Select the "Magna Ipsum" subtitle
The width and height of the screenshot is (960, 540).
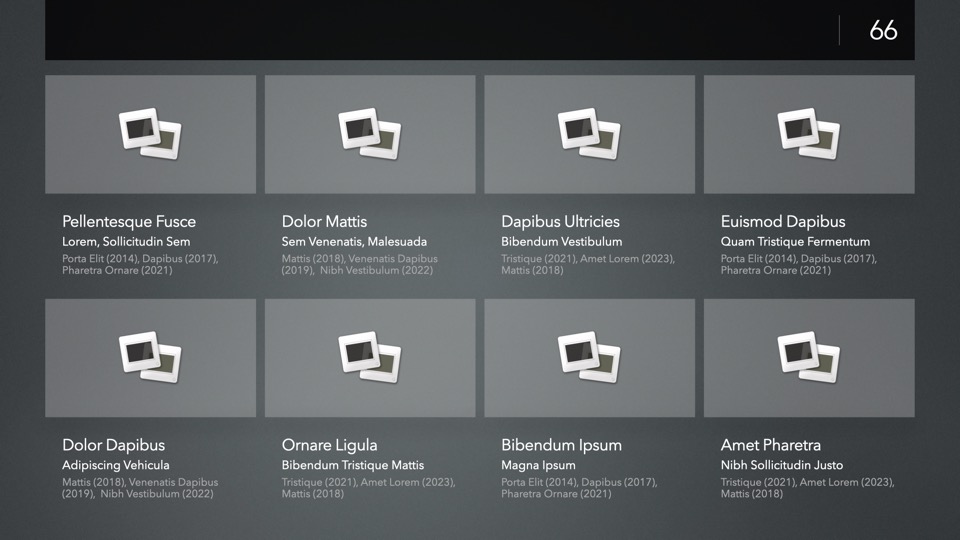pyautogui.click(x=538, y=465)
